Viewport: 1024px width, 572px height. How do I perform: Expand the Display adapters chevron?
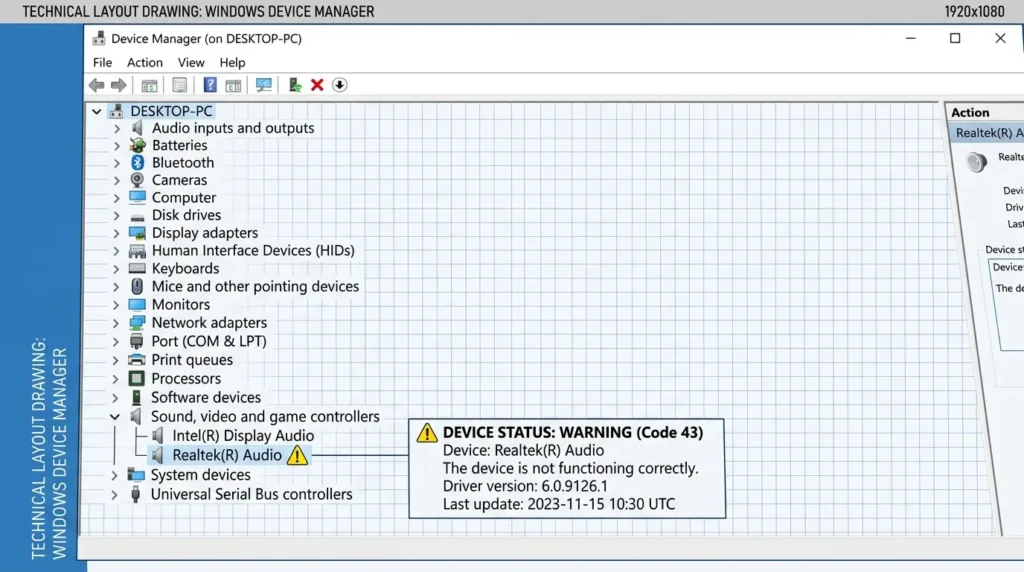pos(116,233)
